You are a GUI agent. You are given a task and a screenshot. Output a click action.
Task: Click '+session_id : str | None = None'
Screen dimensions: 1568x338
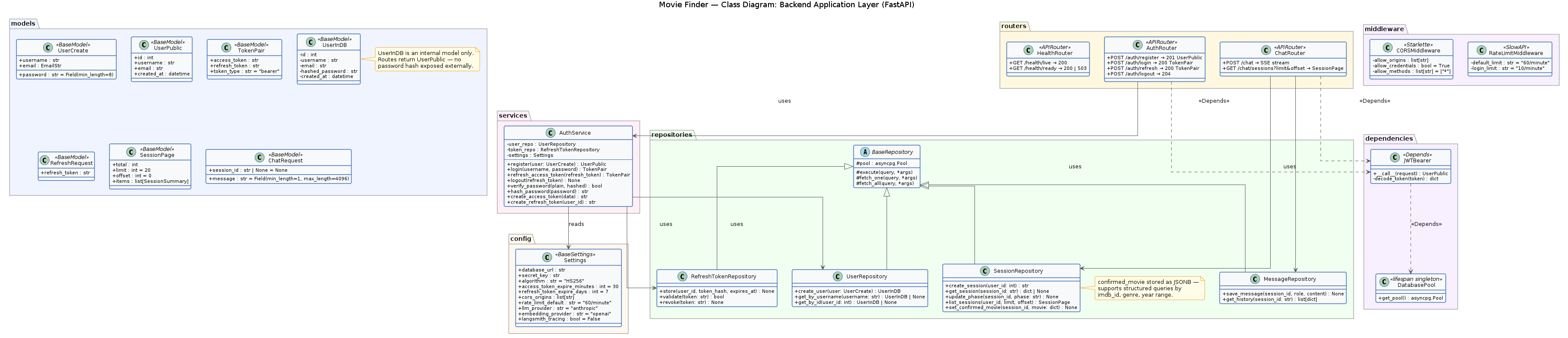(248, 170)
